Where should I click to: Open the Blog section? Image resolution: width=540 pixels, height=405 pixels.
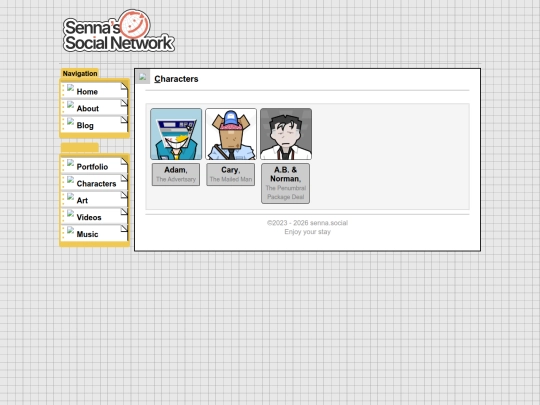point(94,125)
